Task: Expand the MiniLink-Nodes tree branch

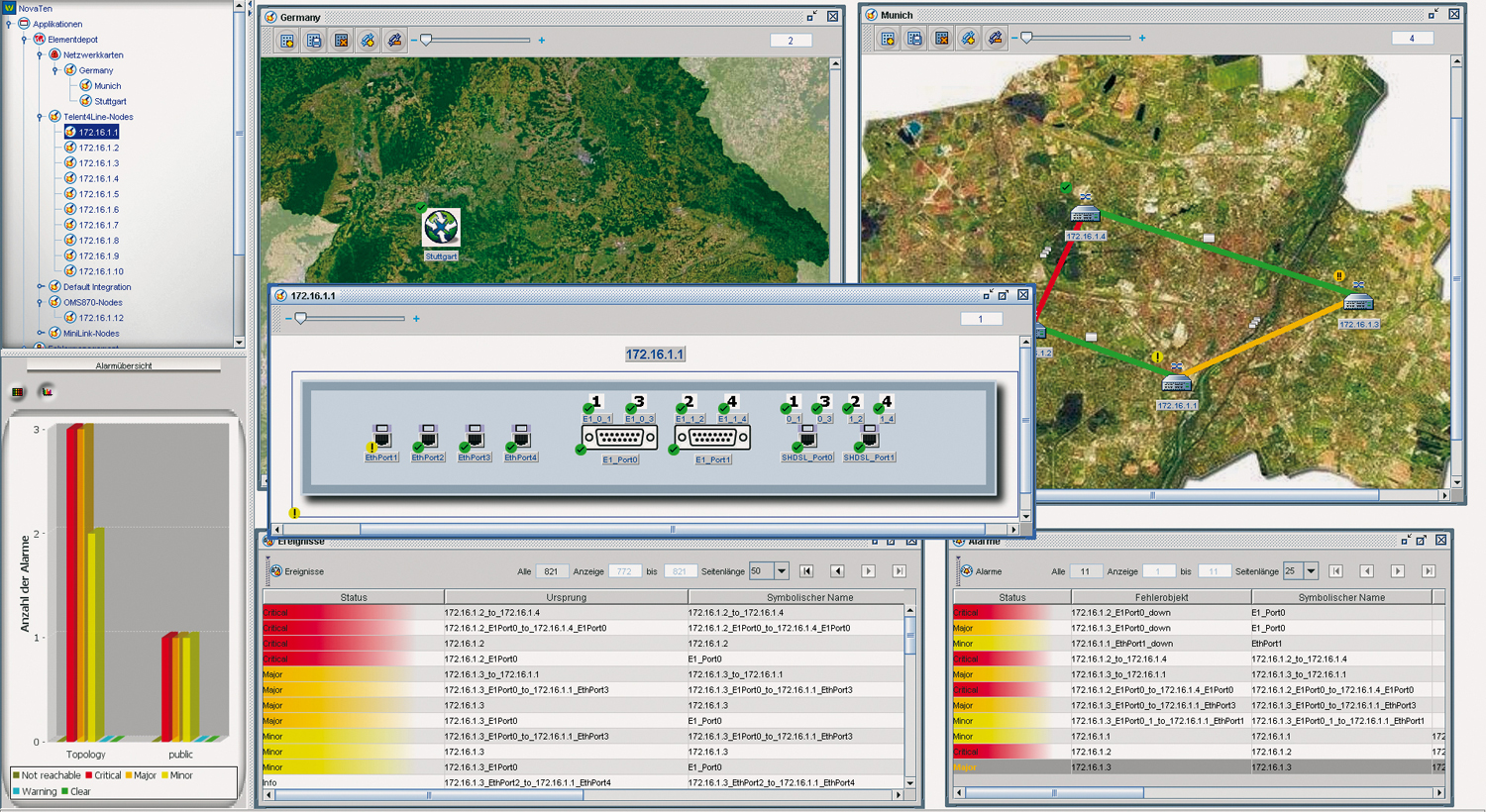Action: 41,334
